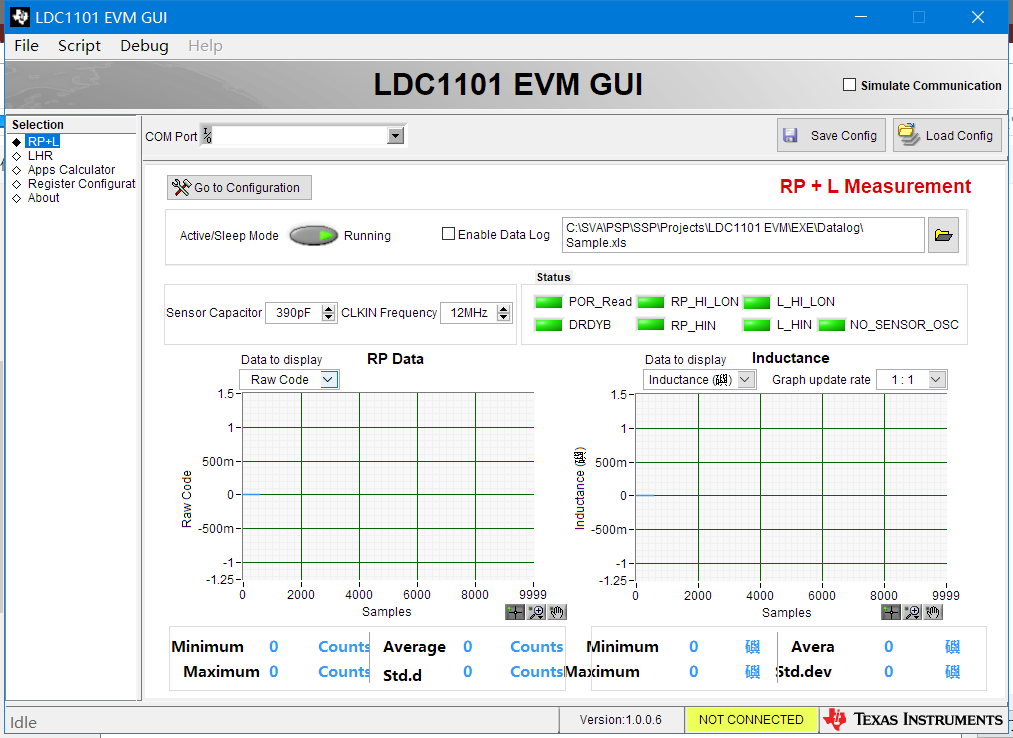
Task: Toggle the Active/Sleep Mode switch
Action: (313, 235)
